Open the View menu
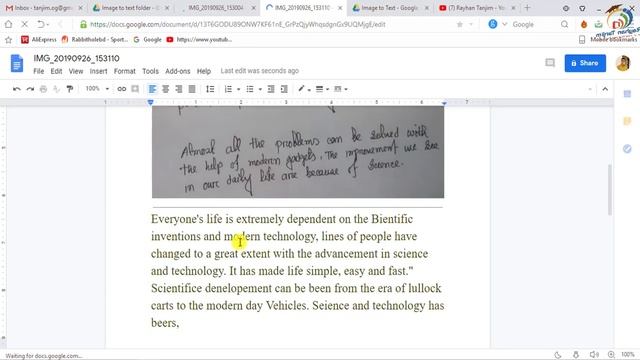Screen dimensions: 640x360 pos(76,71)
